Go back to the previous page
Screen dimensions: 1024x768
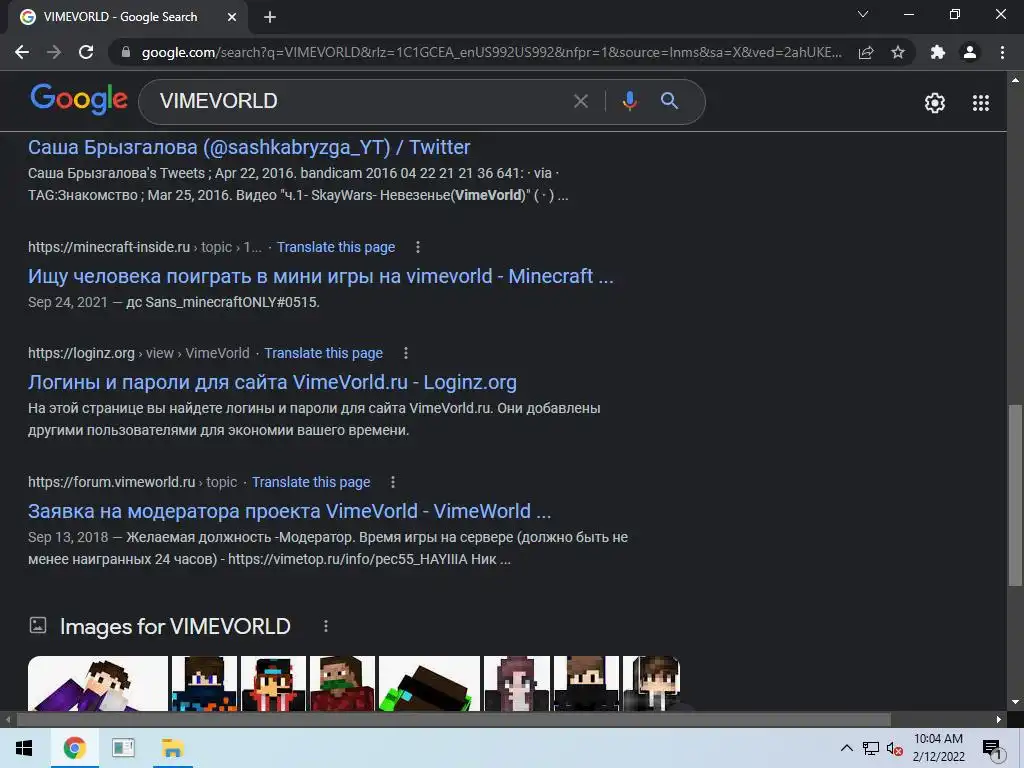click(x=22, y=52)
